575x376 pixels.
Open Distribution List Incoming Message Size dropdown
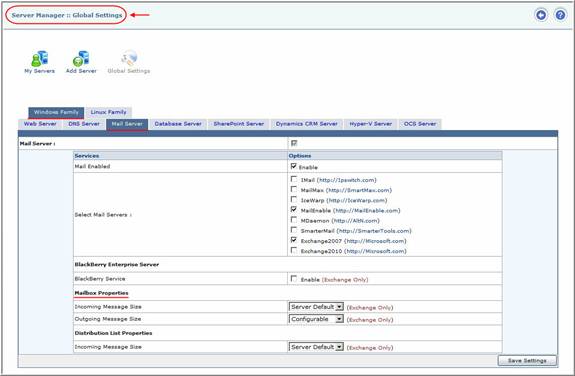(316, 347)
